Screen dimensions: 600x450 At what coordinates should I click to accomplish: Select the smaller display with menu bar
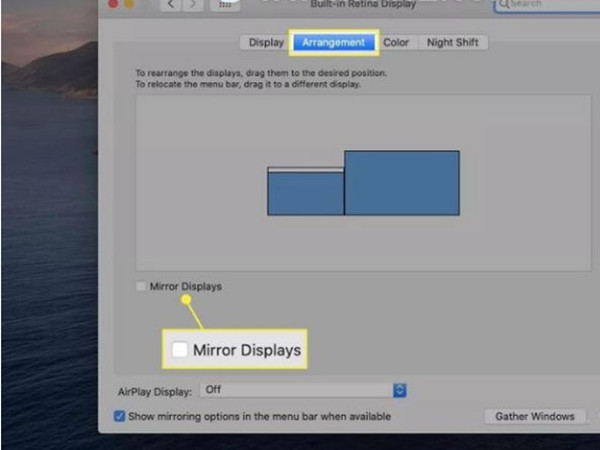click(x=306, y=191)
